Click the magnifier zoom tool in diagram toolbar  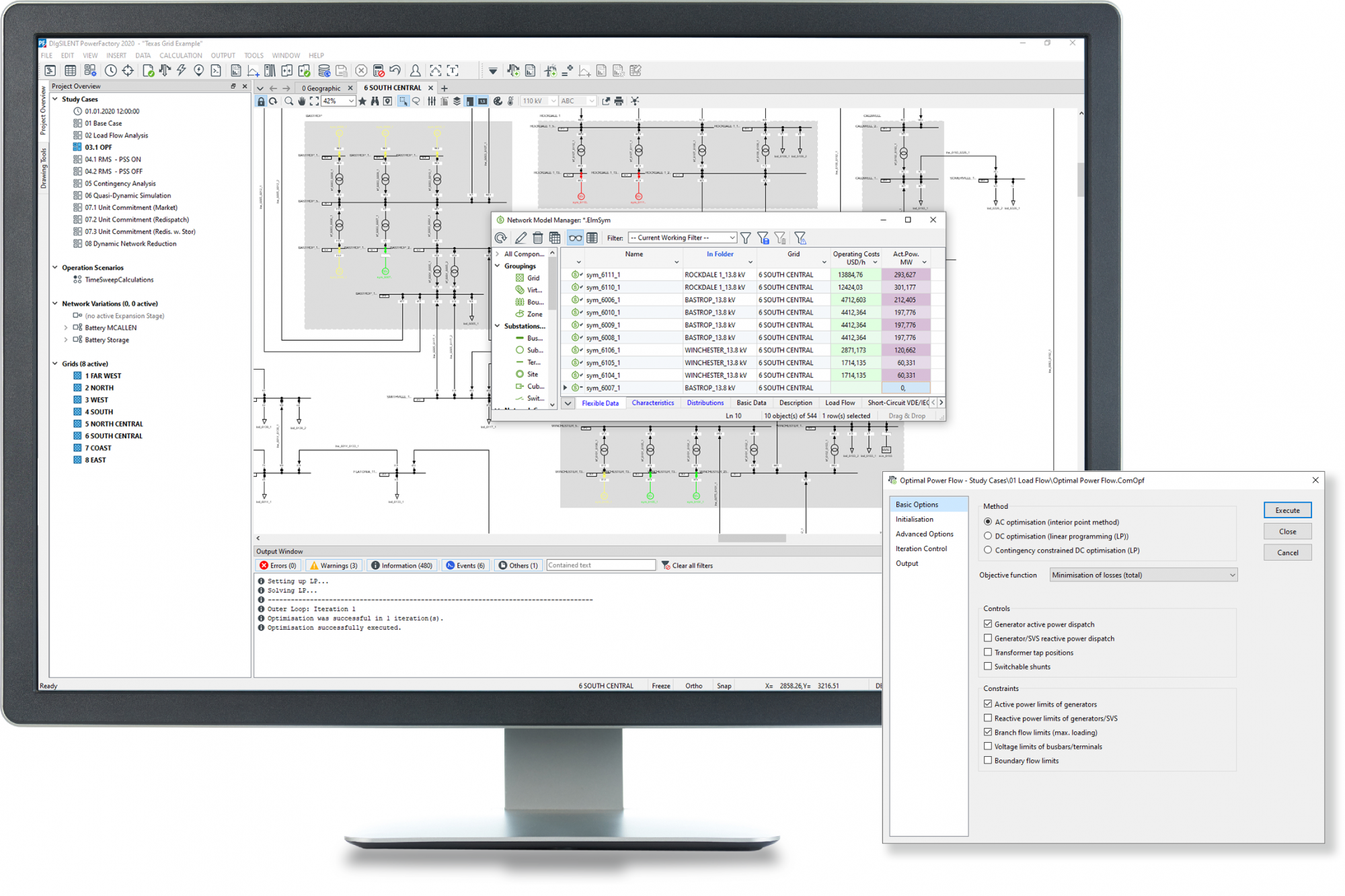pos(289,101)
